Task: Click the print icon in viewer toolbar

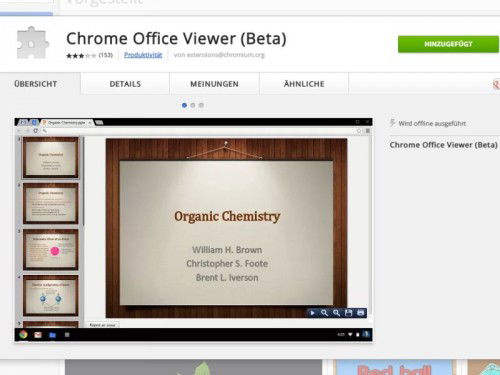Action: pyautogui.click(x=361, y=313)
